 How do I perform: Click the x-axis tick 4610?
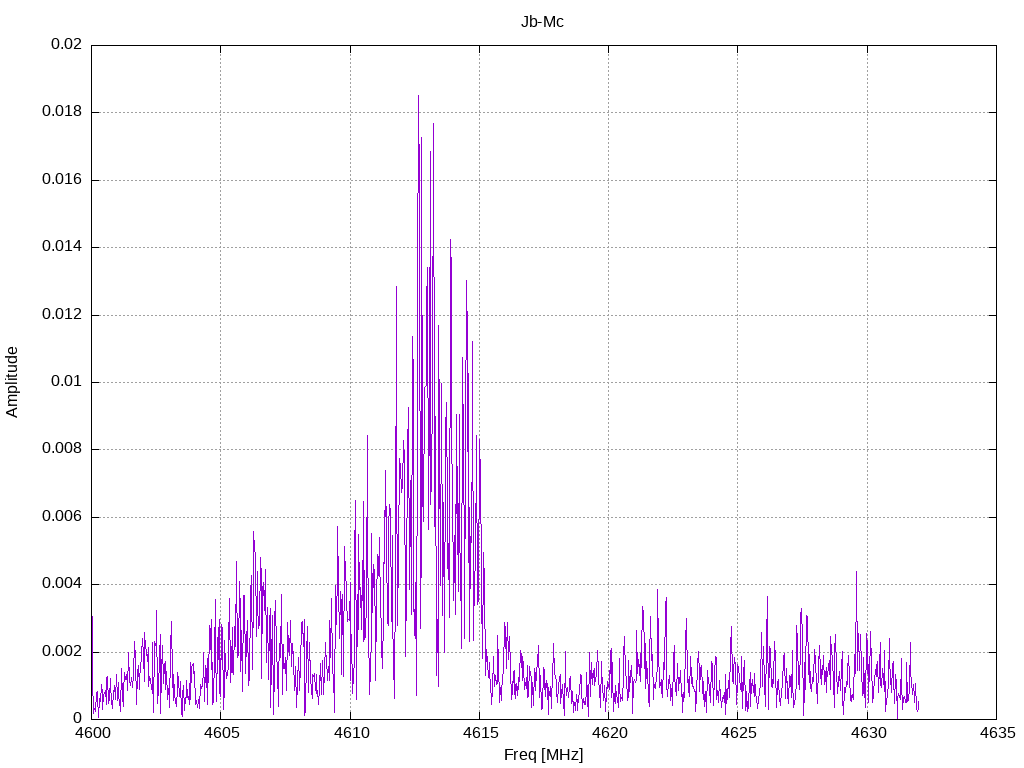click(x=351, y=733)
